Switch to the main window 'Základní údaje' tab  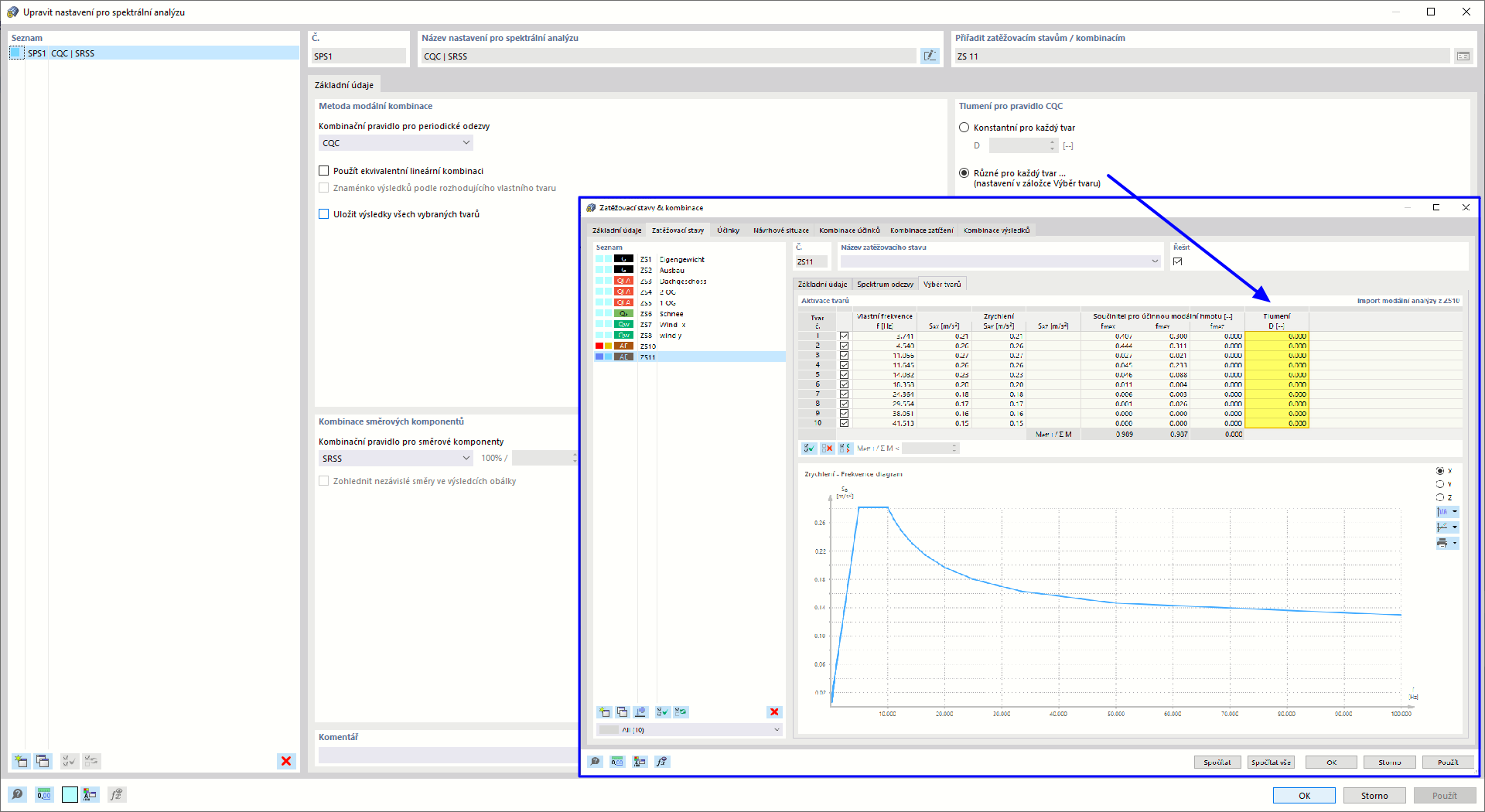(344, 85)
